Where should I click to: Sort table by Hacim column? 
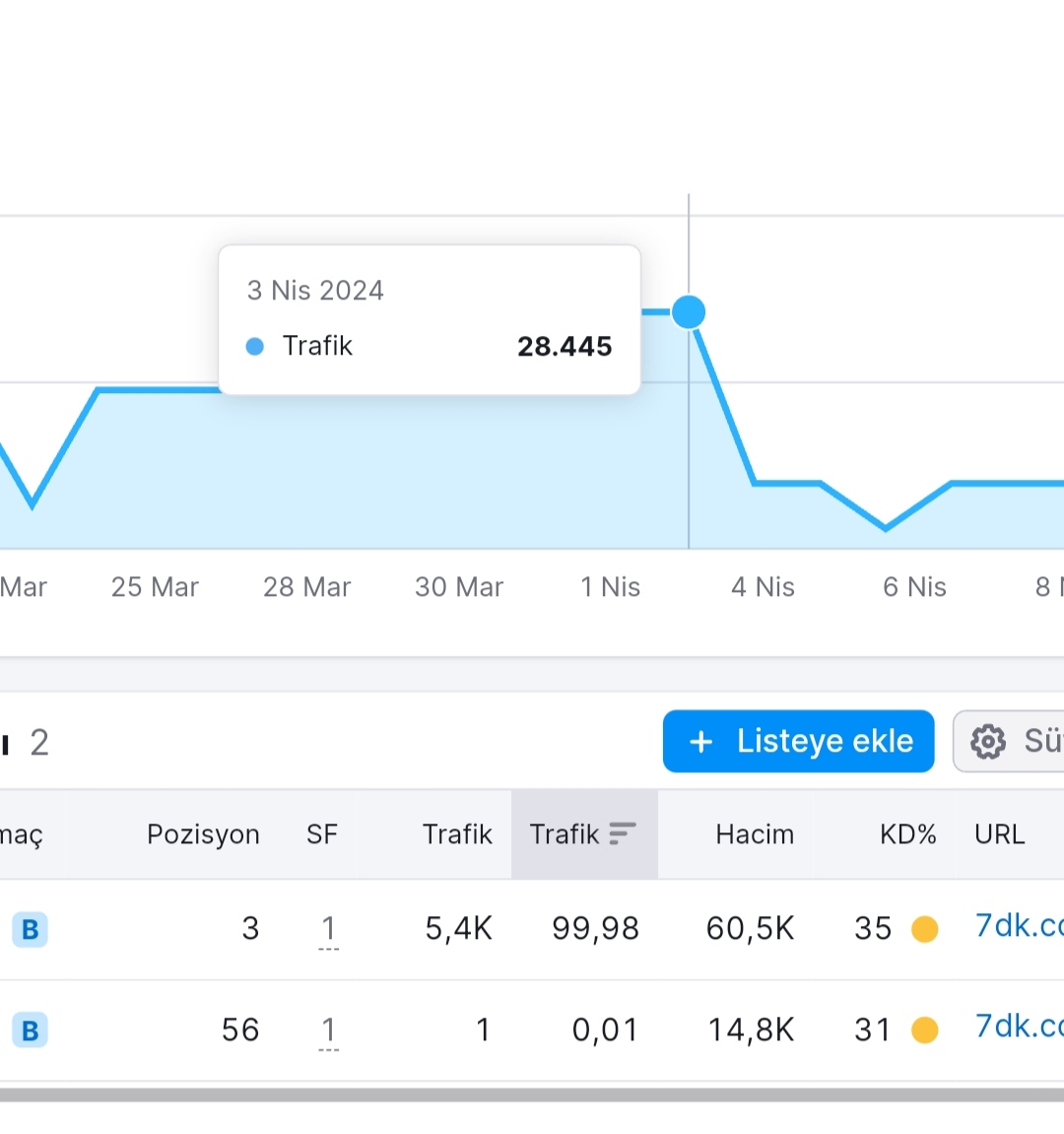755,834
